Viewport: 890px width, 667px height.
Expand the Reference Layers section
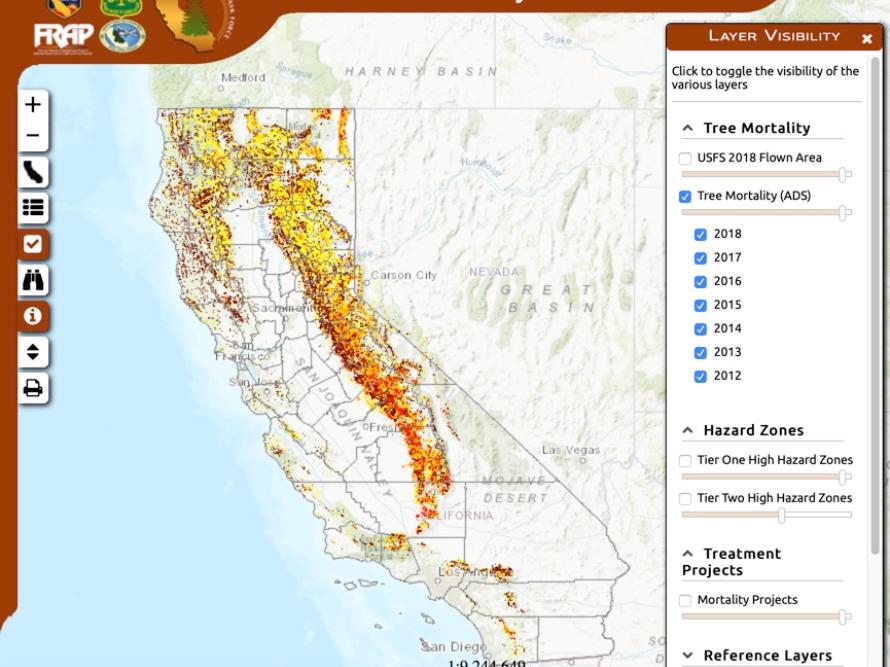[x=686, y=655]
